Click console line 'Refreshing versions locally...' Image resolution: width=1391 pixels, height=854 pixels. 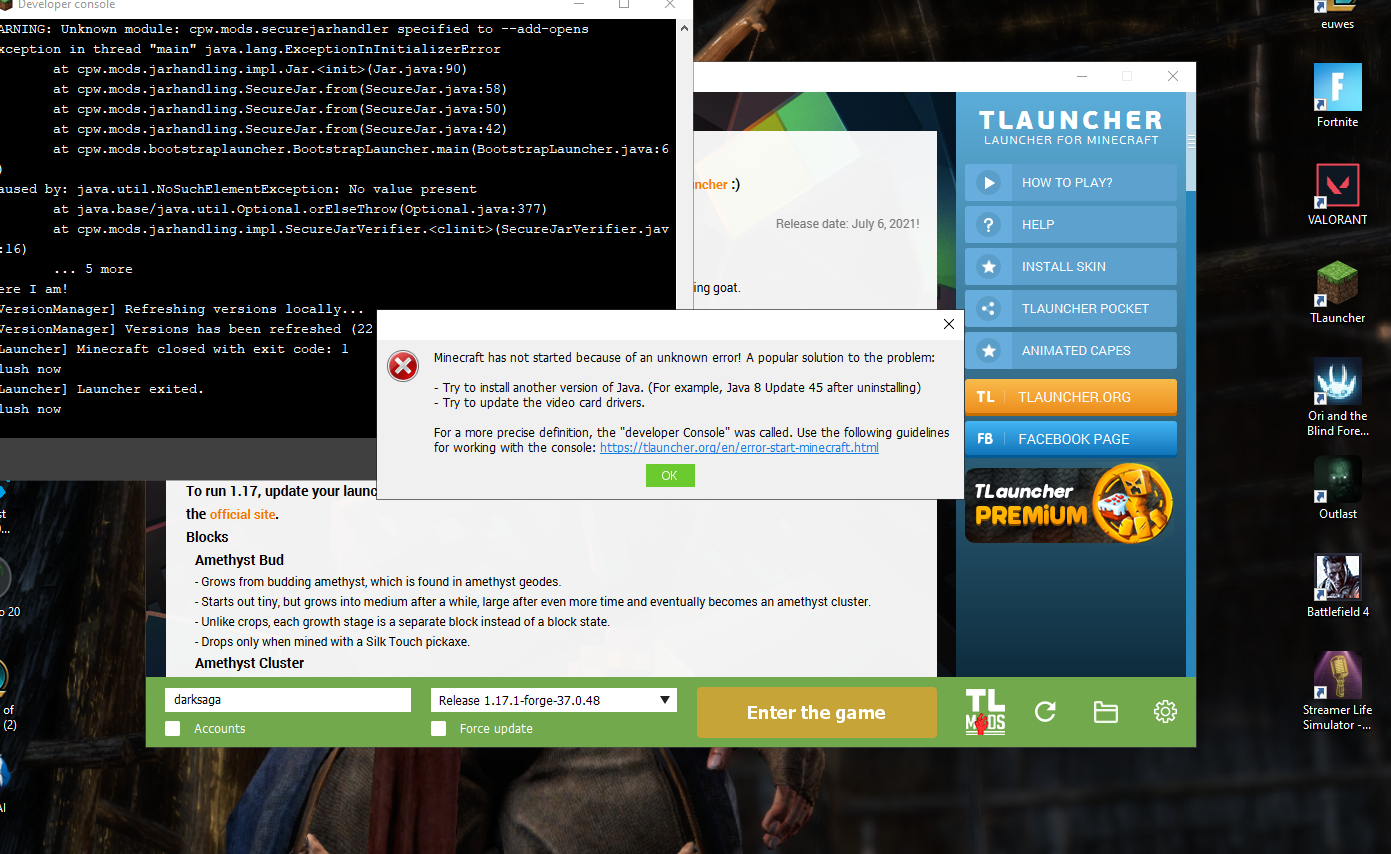coord(182,309)
